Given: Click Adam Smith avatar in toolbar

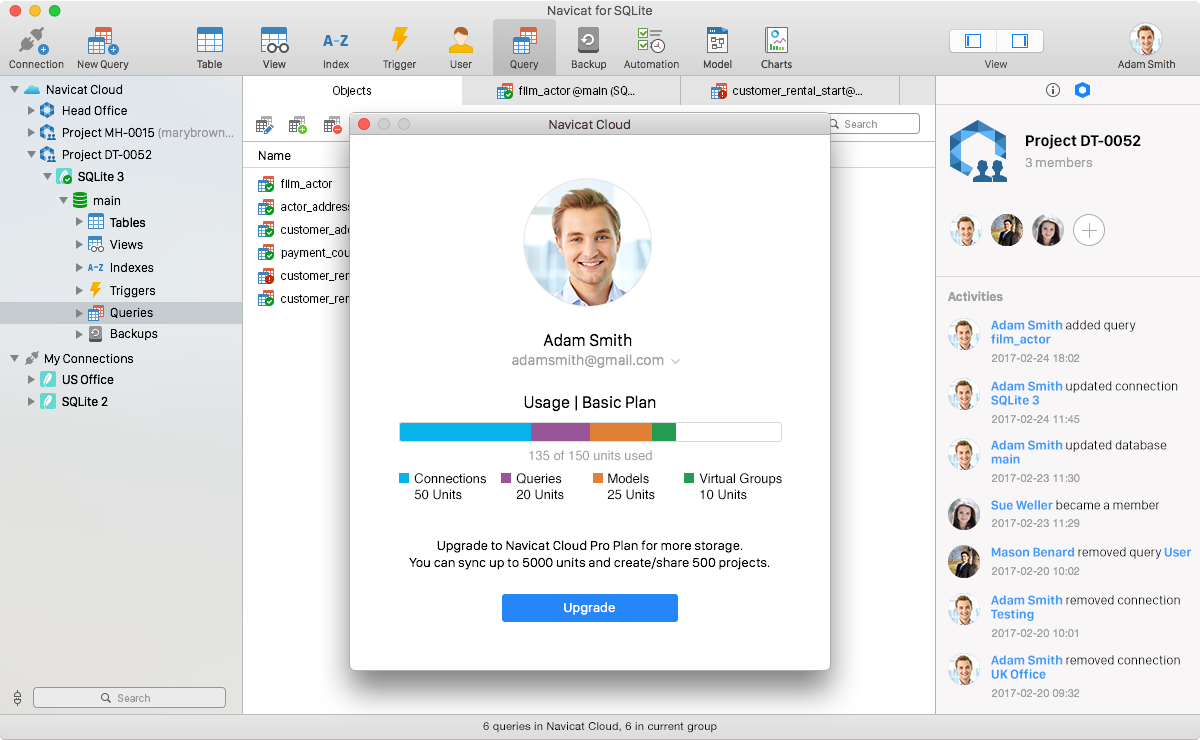Looking at the screenshot, I should coord(1146,40).
